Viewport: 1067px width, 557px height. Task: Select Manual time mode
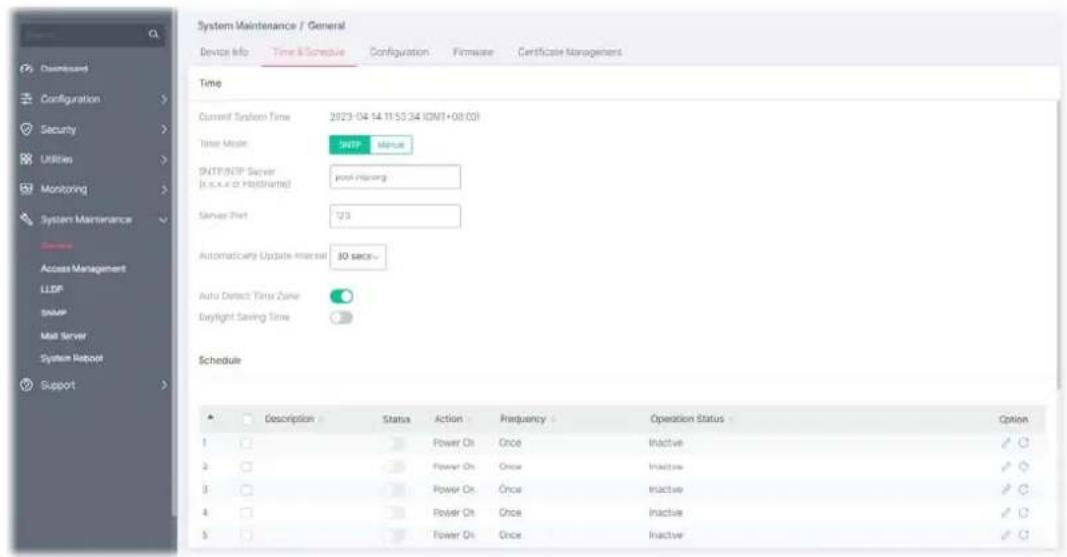(391, 145)
